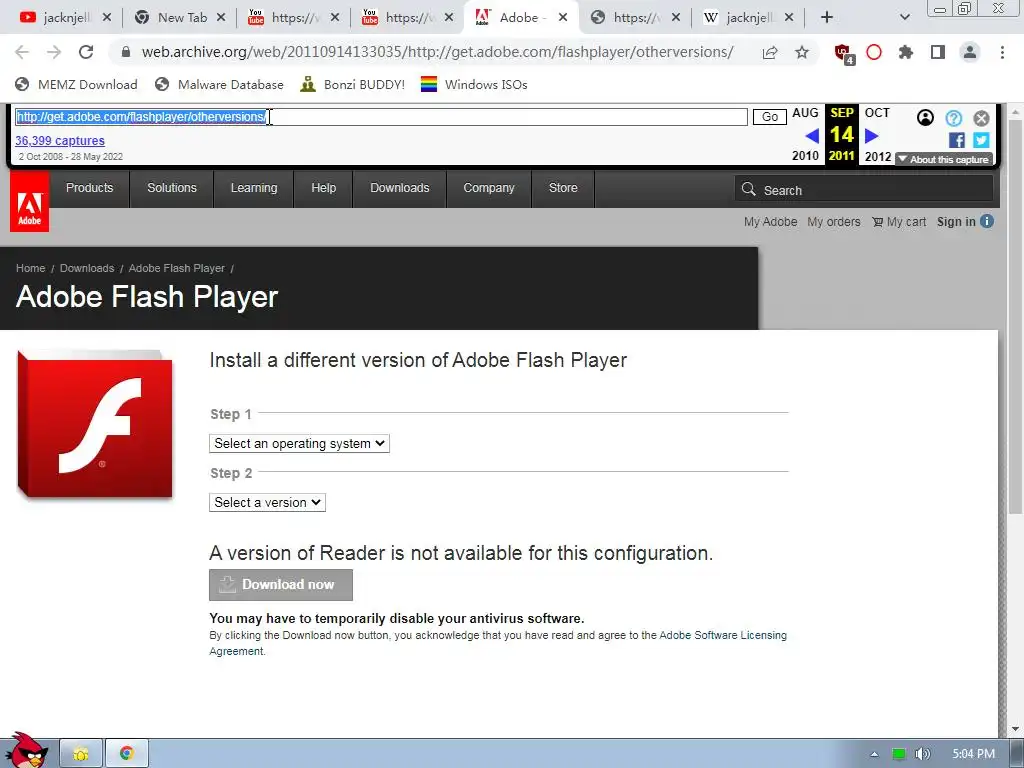Show hidden system tray icons
This screenshot has width=1024, height=768.
pyautogui.click(x=874, y=754)
